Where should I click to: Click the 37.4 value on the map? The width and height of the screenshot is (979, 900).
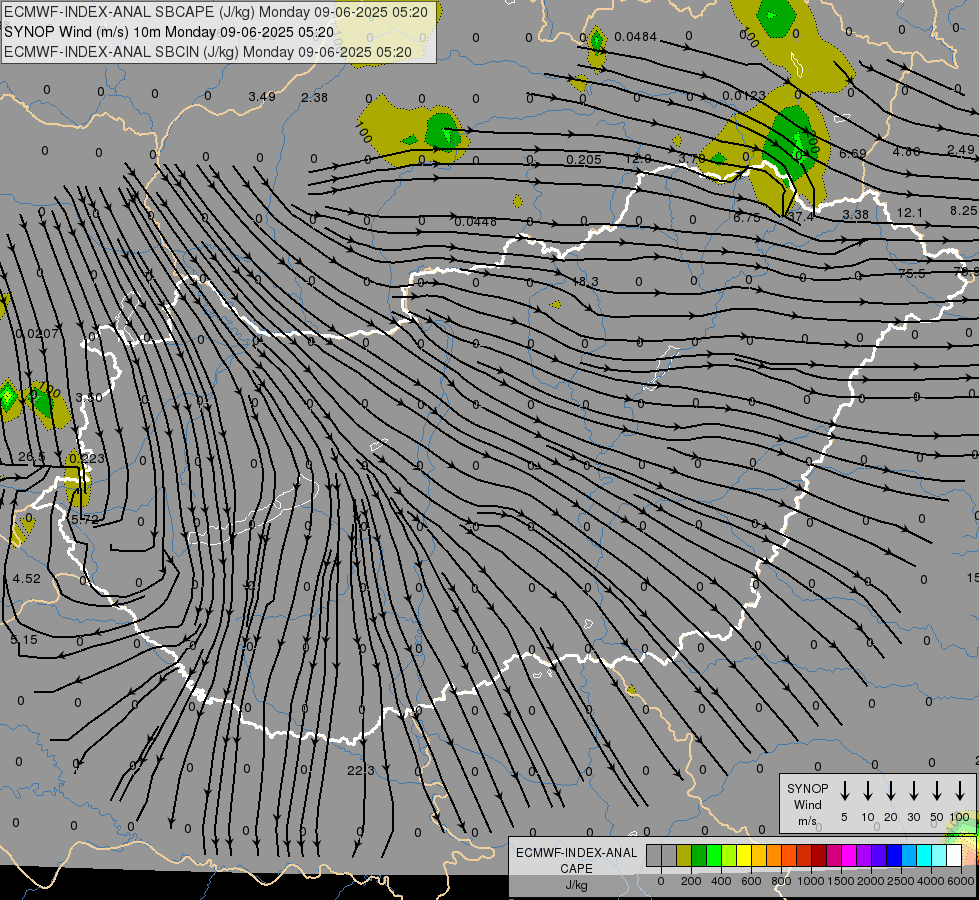pos(800,217)
